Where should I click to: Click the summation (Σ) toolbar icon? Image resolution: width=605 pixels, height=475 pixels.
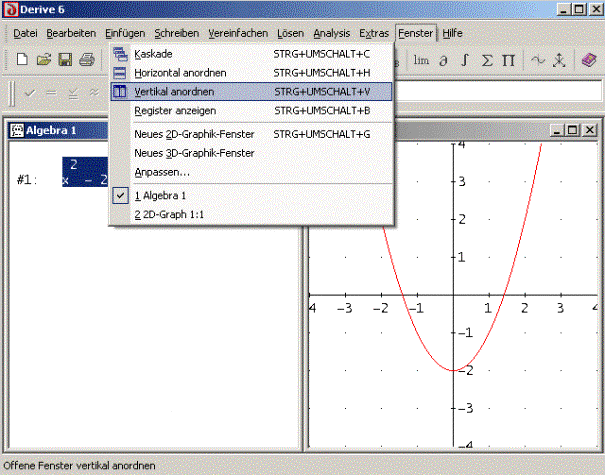(x=487, y=60)
